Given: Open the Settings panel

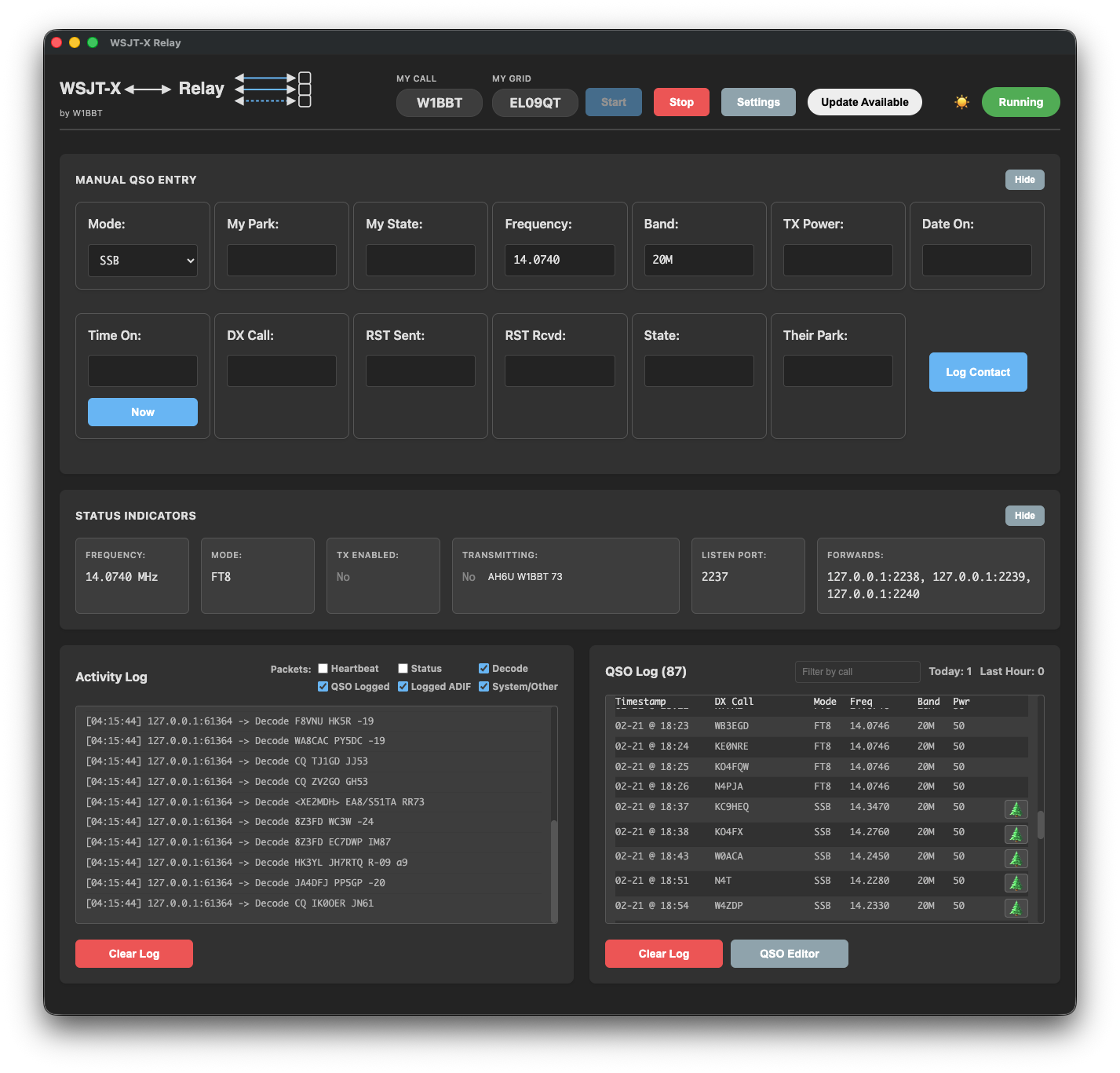Looking at the screenshot, I should (757, 101).
